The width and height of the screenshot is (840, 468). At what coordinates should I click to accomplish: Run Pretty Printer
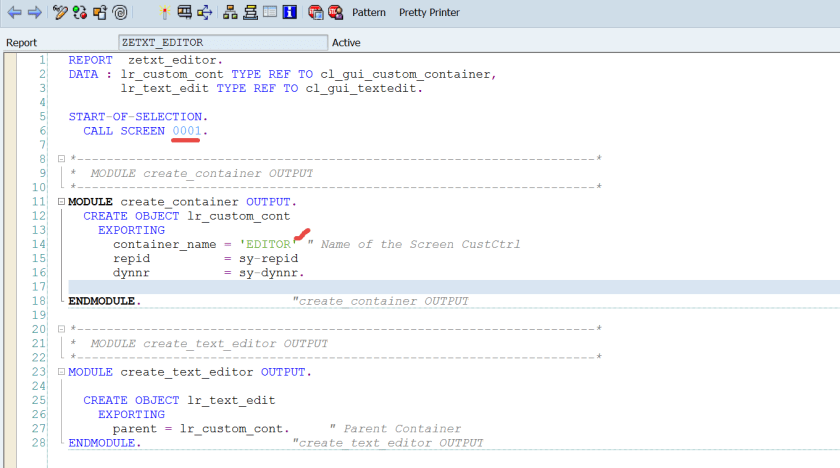pyautogui.click(x=429, y=12)
